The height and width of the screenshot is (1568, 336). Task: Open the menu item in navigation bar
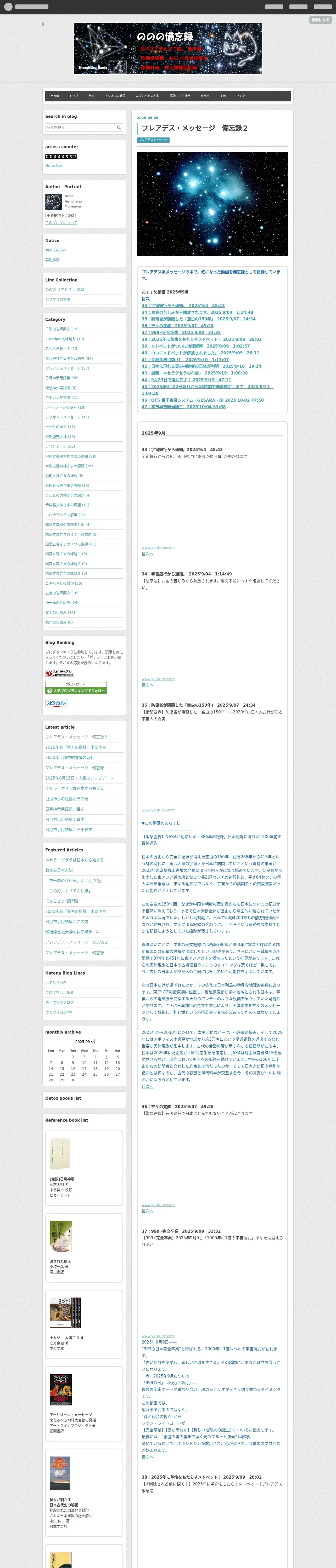pyautogui.click(x=55, y=96)
